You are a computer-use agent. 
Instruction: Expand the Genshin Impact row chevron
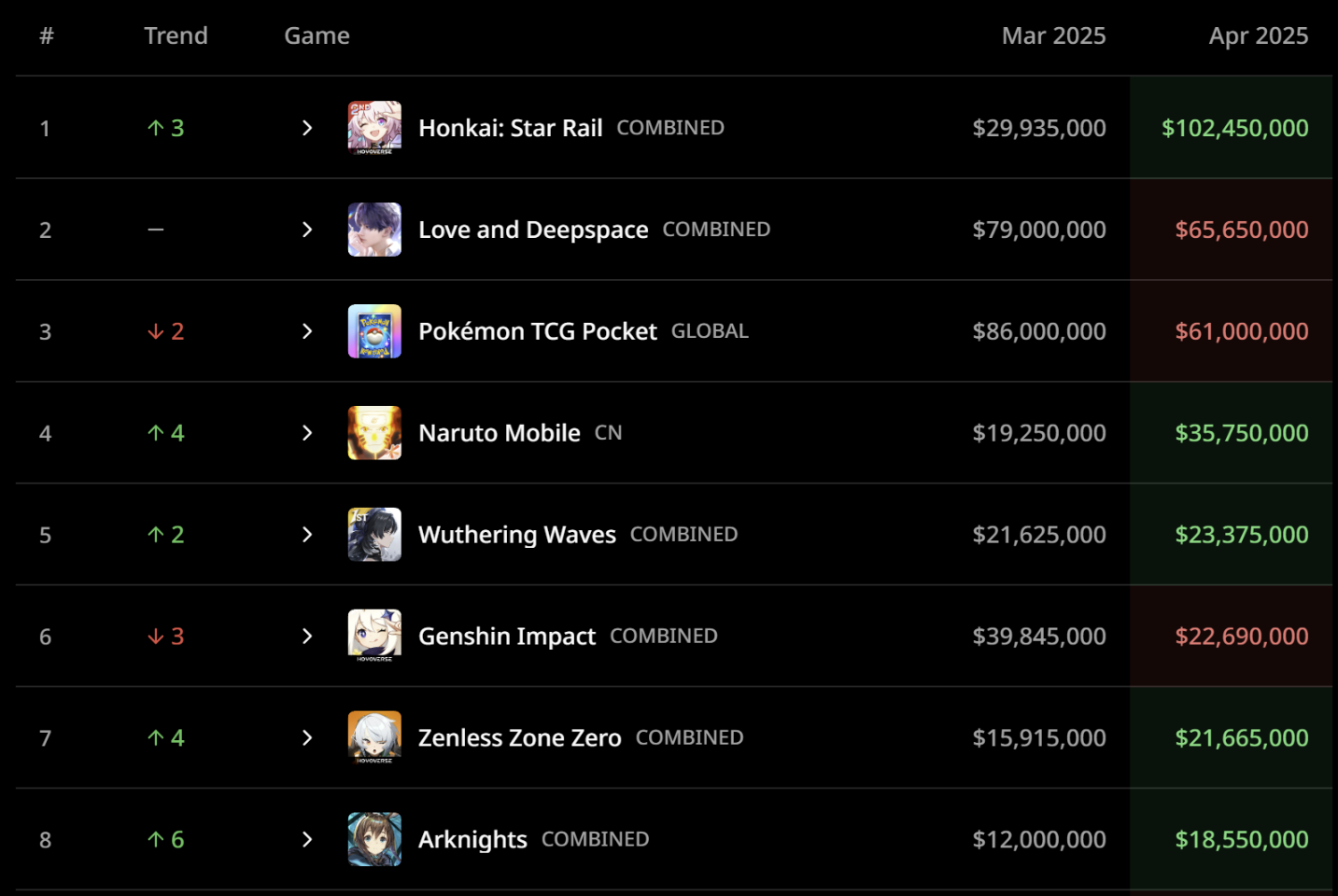[307, 637]
